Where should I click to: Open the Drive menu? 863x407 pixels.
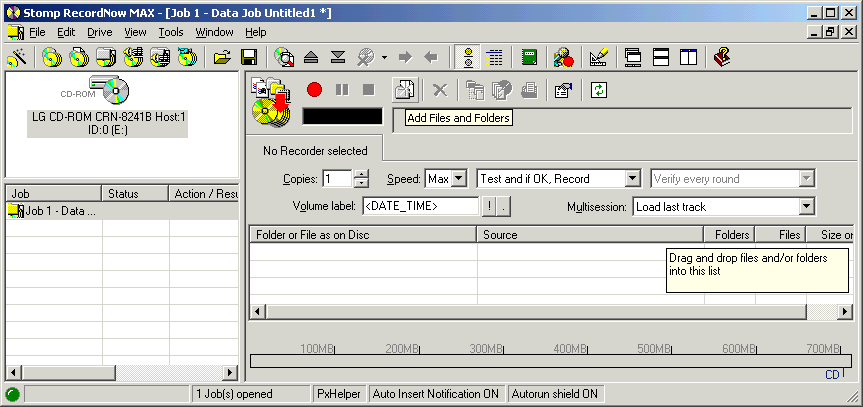tap(100, 32)
